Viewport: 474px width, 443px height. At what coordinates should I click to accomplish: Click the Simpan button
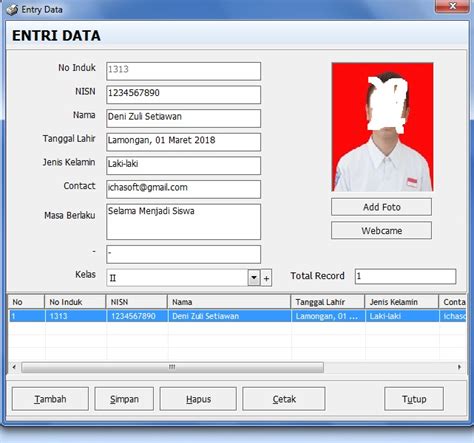coord(124,399)
